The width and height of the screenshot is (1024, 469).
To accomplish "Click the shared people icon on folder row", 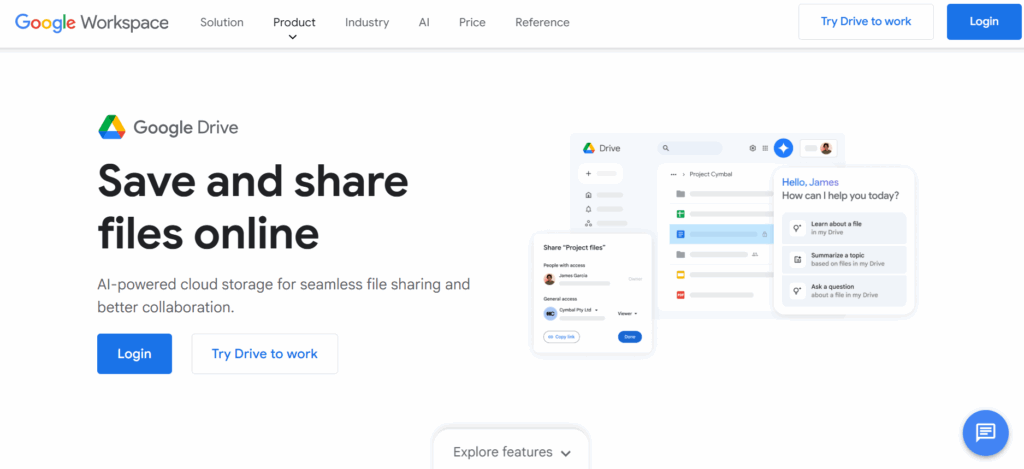I will [x=755, y=254].
